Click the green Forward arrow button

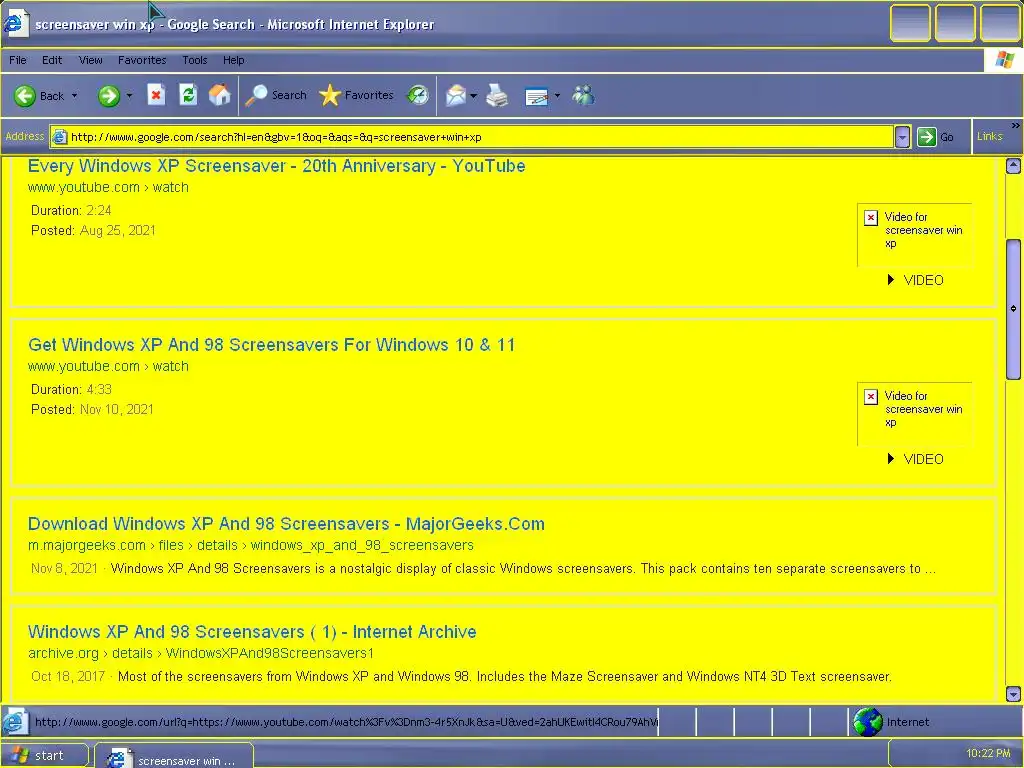pyautogui.click(x=109, y=96)
